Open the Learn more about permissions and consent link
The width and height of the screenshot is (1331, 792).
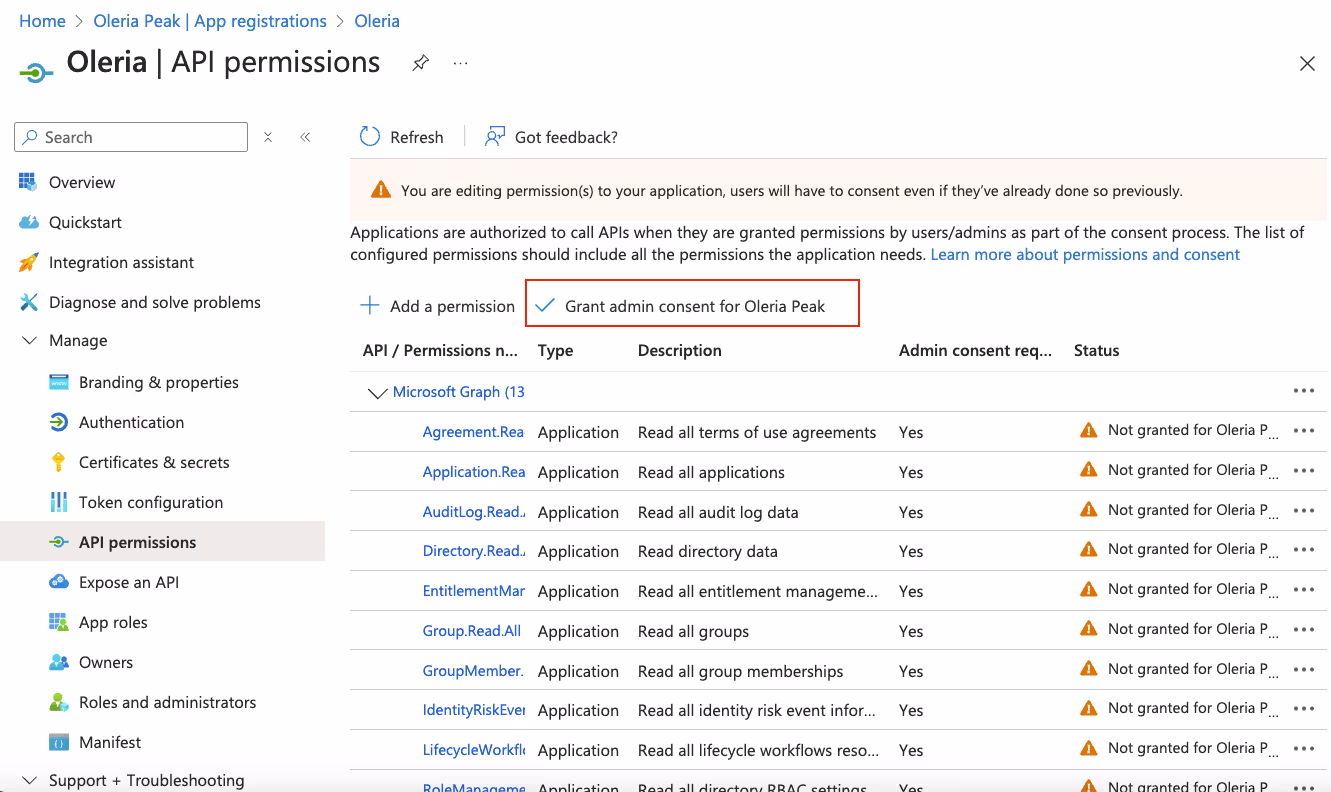[1085, 254]
